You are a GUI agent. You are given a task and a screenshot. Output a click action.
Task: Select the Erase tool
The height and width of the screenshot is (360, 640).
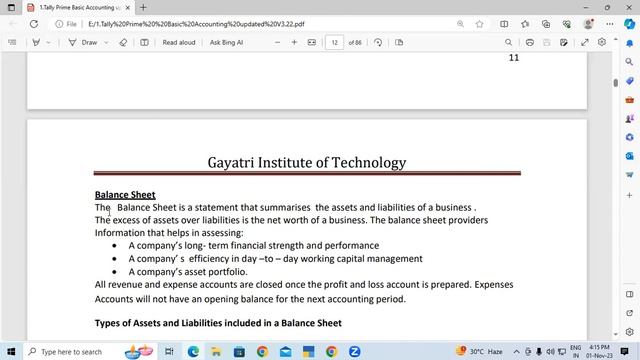(x=123, y=42)
